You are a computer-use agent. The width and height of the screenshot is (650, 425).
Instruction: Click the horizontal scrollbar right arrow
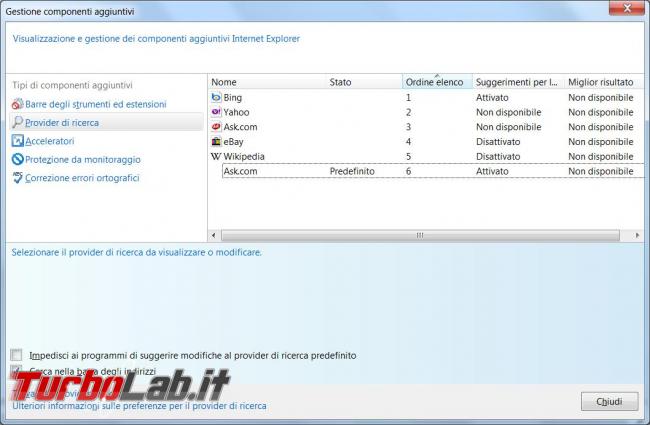click(x=637, y=236)
